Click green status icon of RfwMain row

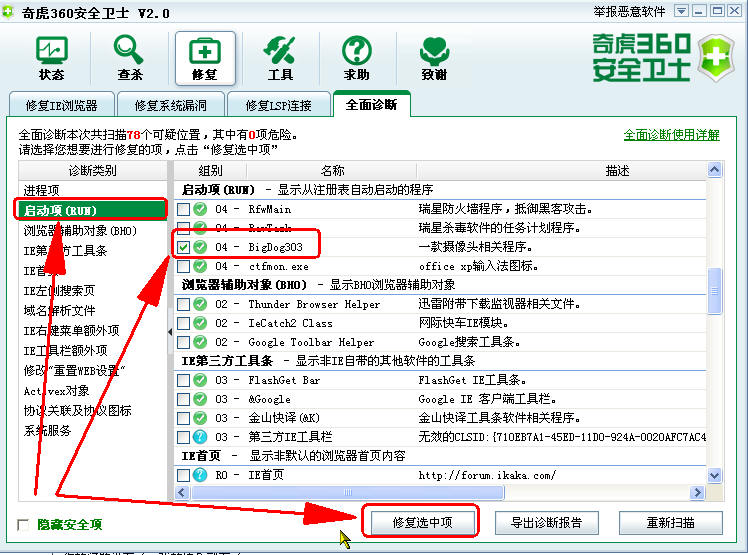[x=200, y=209]
